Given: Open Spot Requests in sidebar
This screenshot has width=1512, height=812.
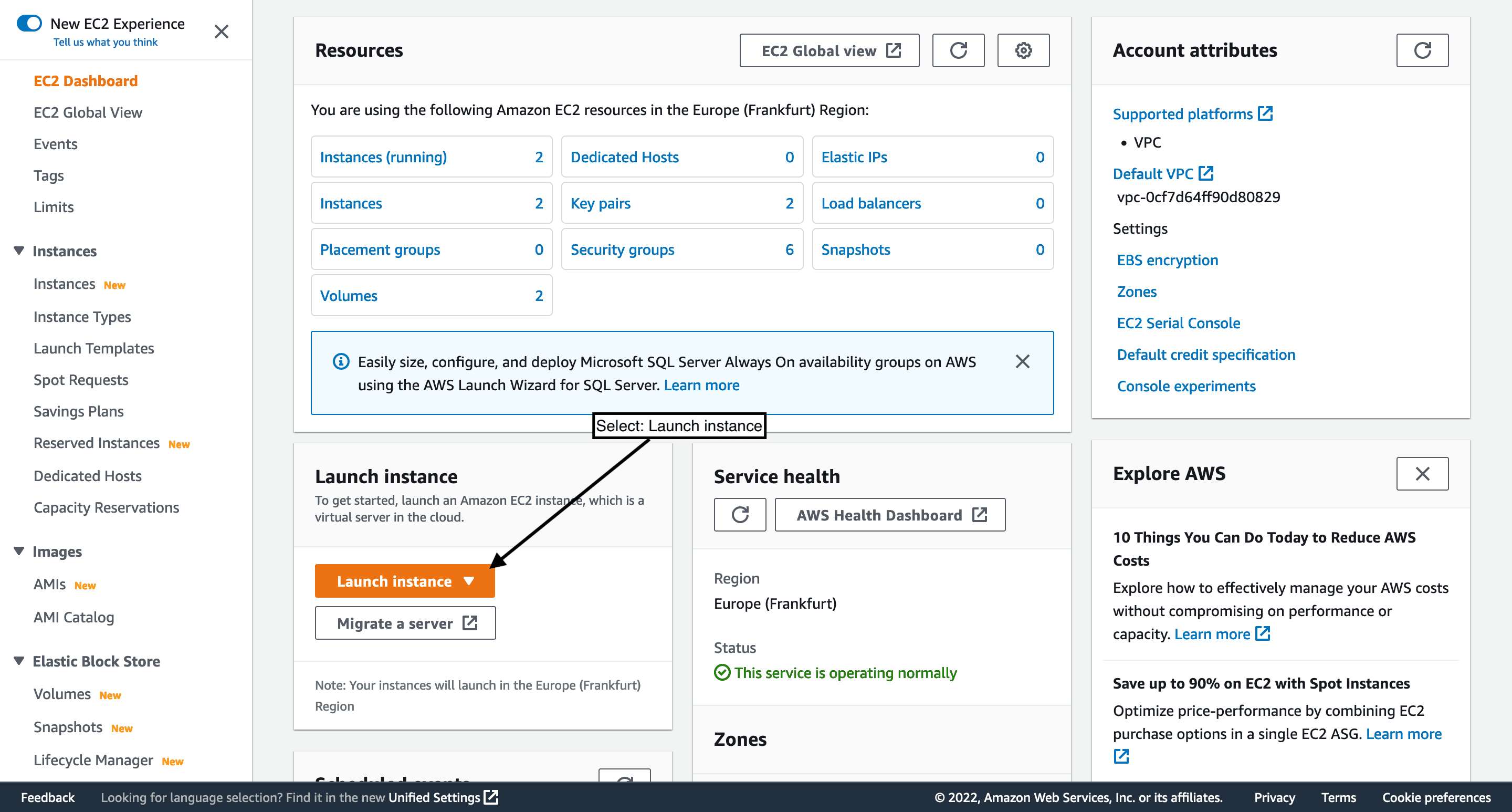Looking at the screenshot, I should [81, 380].
